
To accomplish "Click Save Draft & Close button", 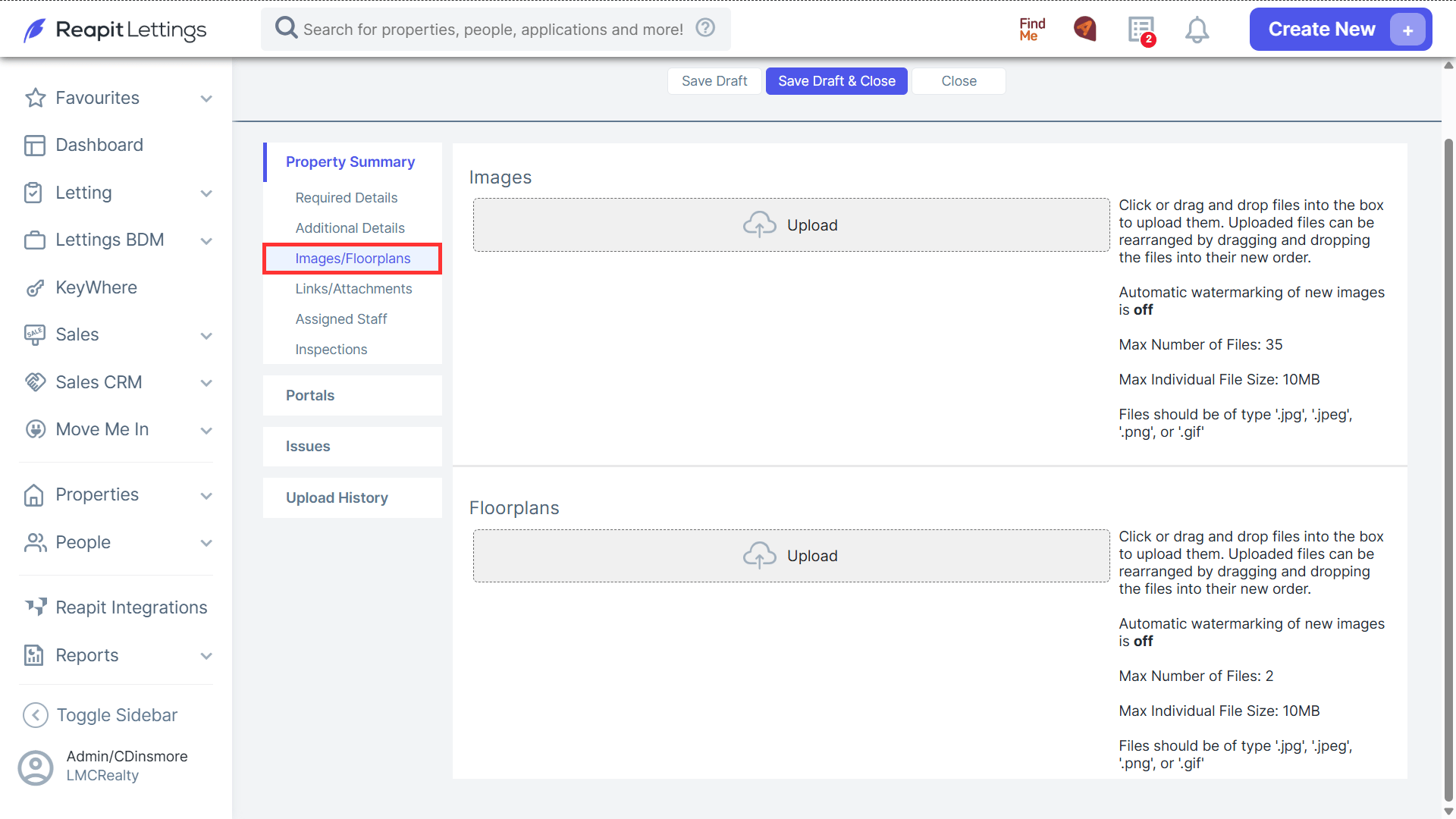I will click(x=836, y=81).
